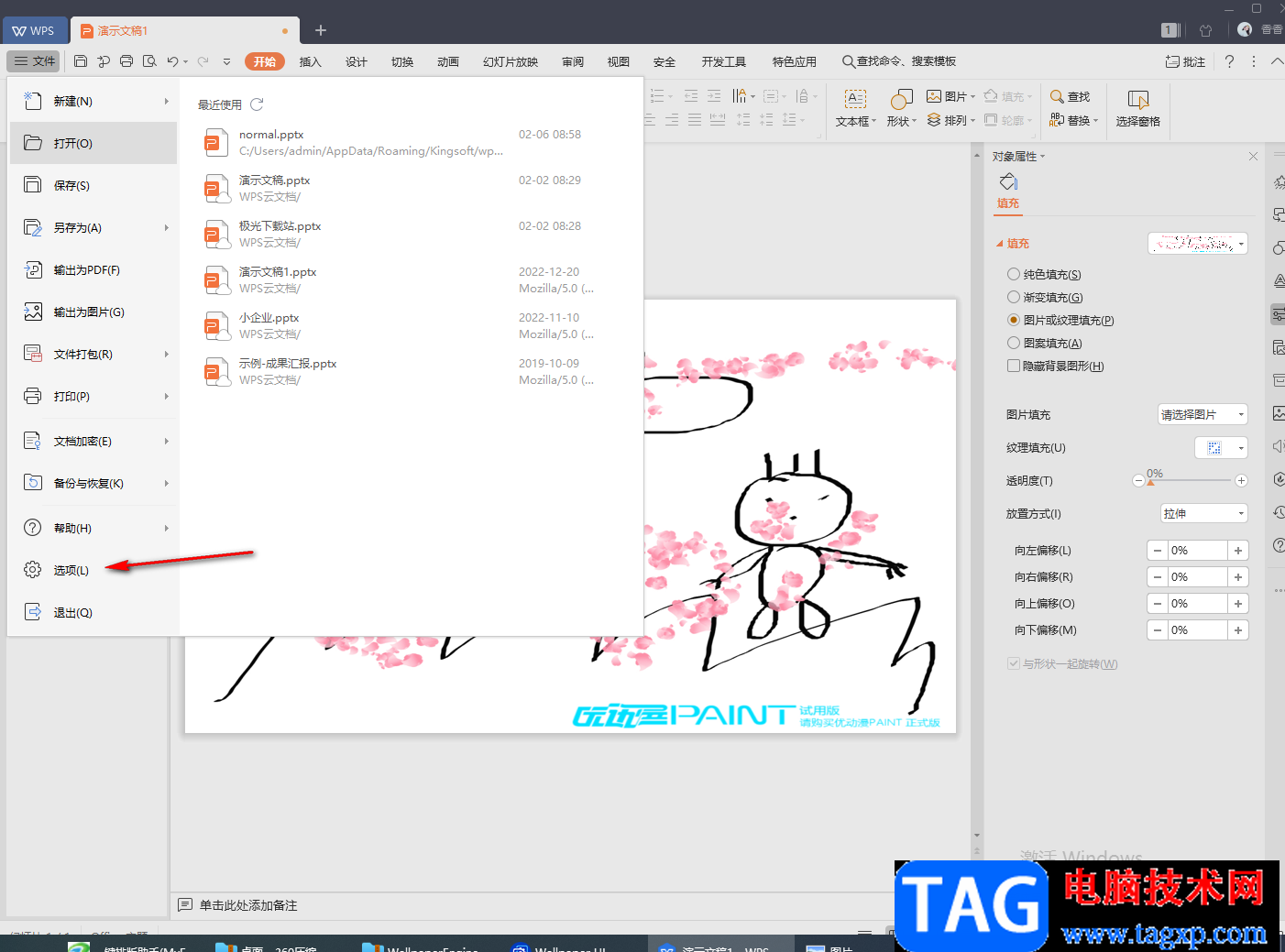Image resolution: width=1285 pixels, height=952 pixels.
Task: Click the print preview icon in toolbar
Action: [x=149, y=61]
